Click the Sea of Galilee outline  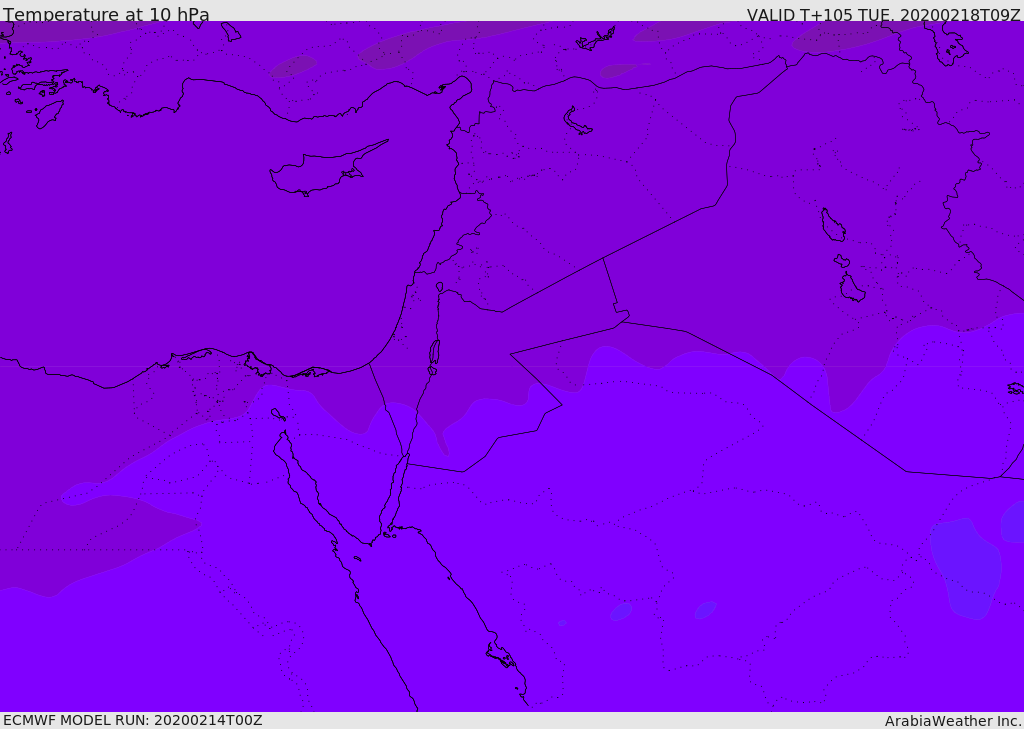pyautogui.click(x=440, y=287)
